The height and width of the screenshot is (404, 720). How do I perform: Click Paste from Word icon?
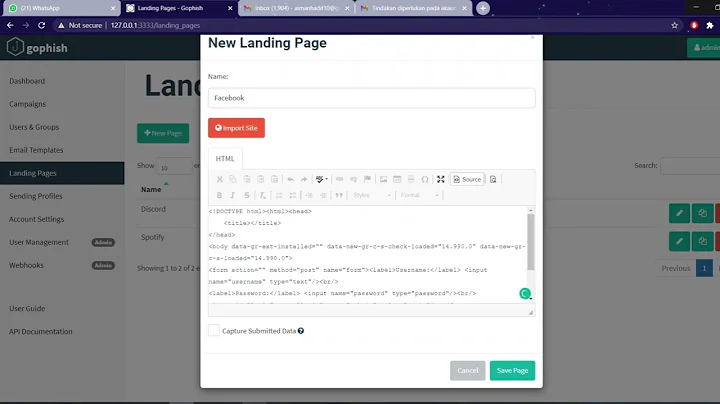tap(274, 180)
